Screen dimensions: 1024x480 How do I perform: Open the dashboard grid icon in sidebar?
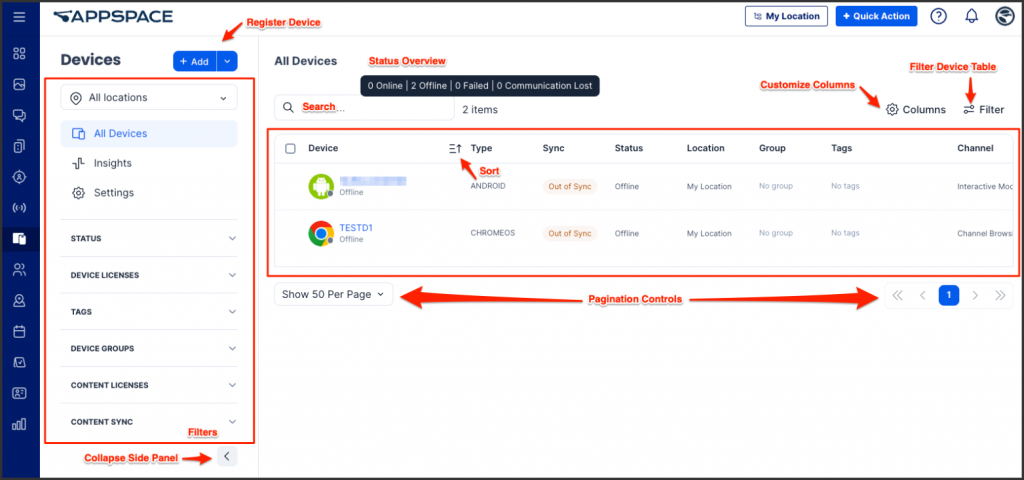pos(19,54)
